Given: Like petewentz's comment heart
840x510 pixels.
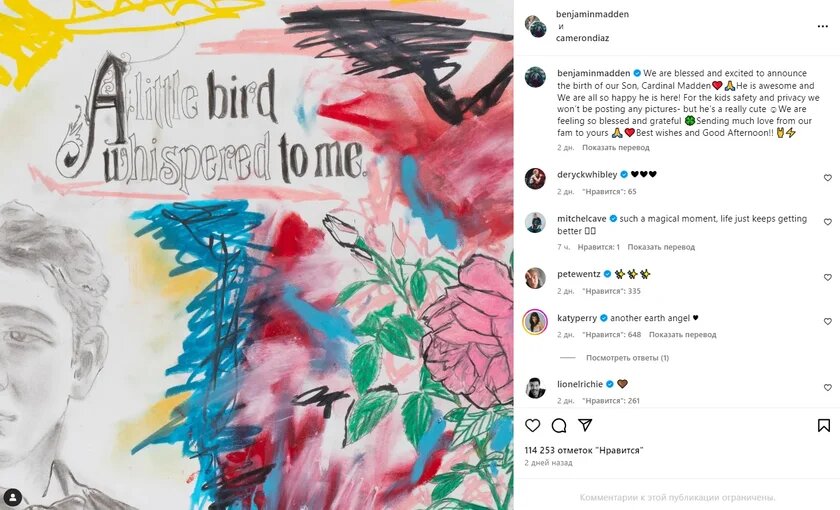Looking at the screenshot, I should [x=828, y=278].
